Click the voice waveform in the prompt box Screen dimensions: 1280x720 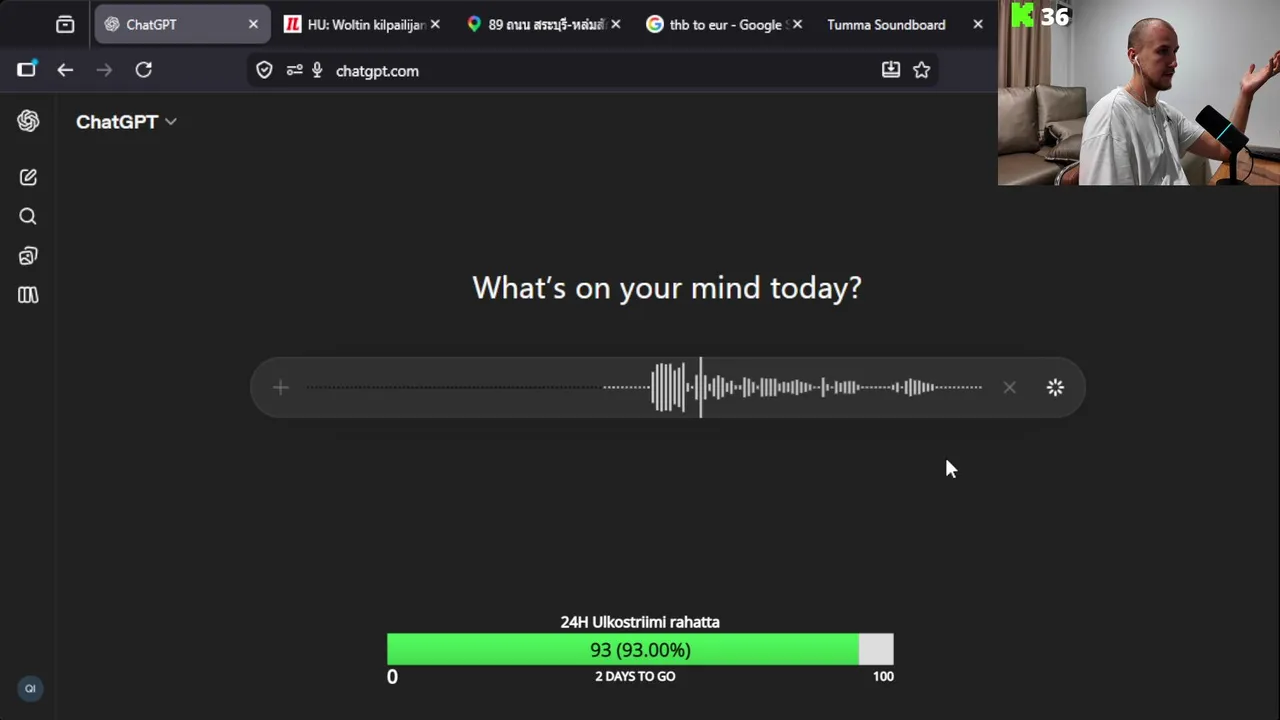coord(645,387)
